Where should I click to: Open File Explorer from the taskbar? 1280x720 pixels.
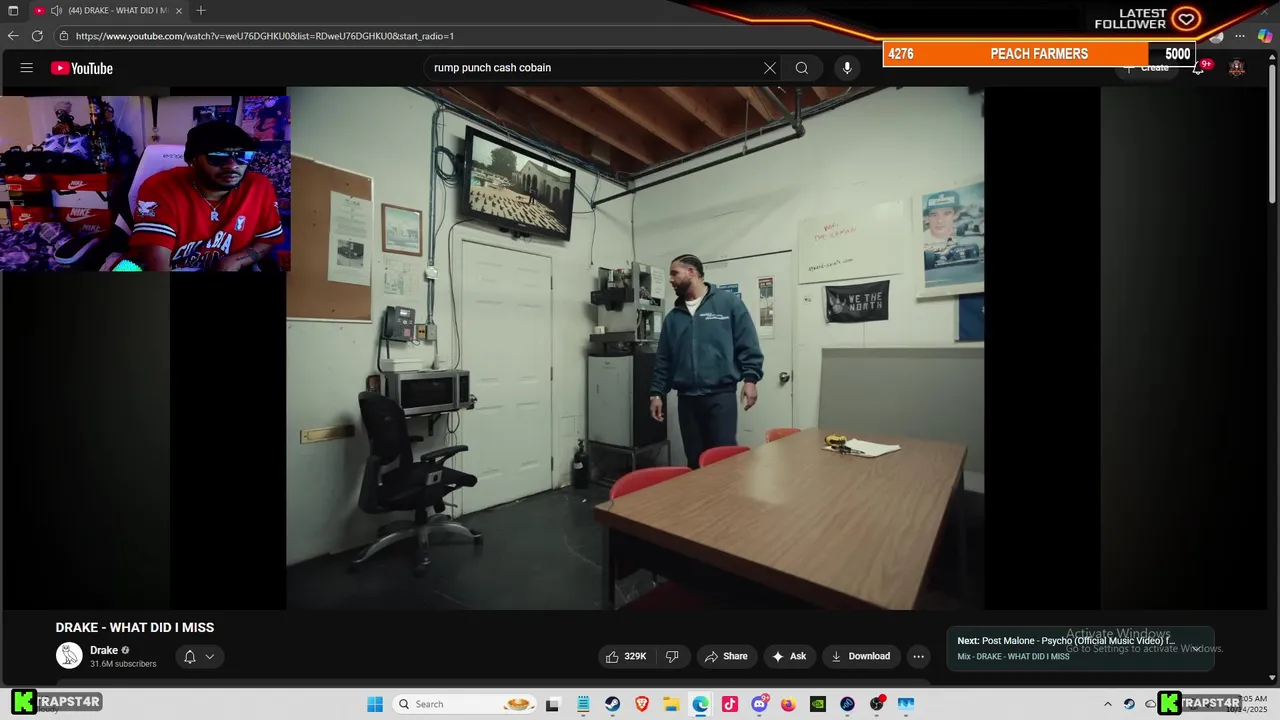pyautogui.click(x=670, y=704)
